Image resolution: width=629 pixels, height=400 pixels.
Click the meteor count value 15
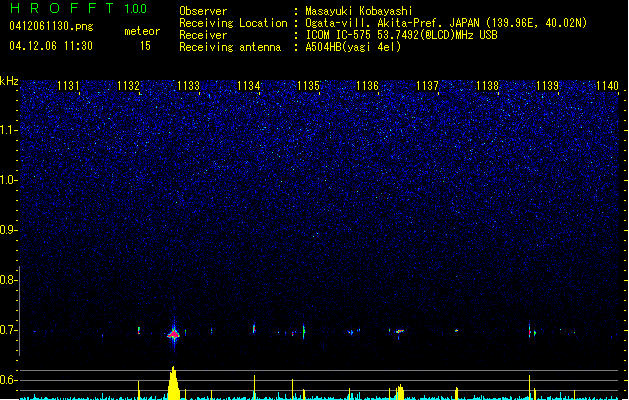[145, 46]
